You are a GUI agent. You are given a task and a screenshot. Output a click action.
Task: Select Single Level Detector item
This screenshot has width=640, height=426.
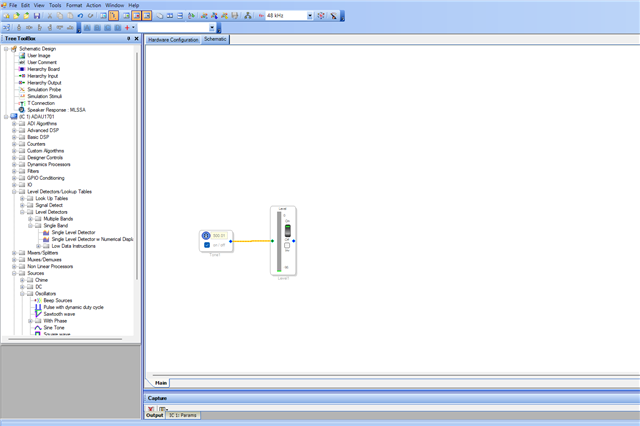[73, 232]
